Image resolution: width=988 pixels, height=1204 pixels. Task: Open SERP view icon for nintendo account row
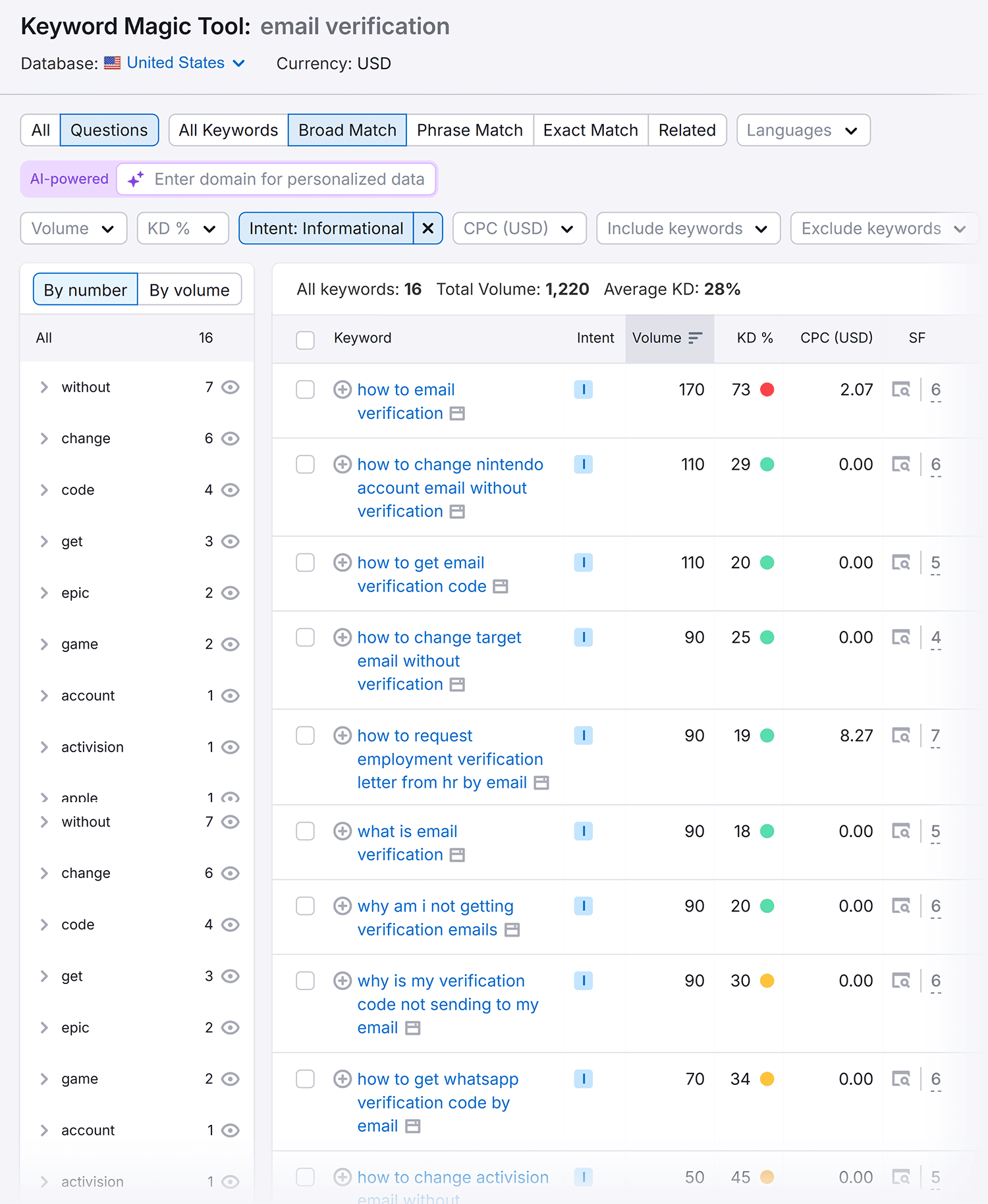pos(901,464)
